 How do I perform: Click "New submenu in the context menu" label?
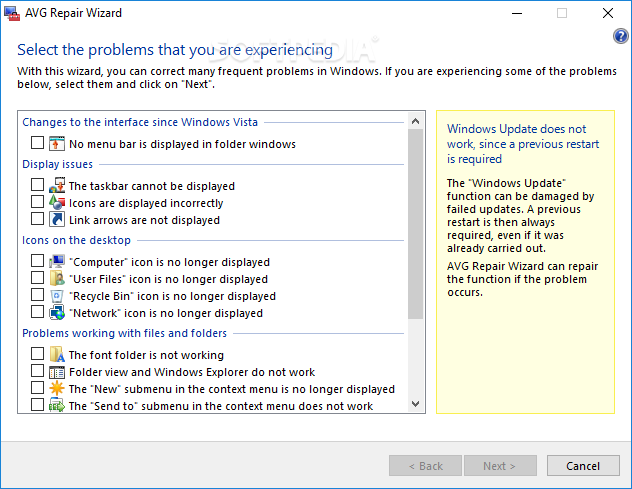tap(232, 389)
